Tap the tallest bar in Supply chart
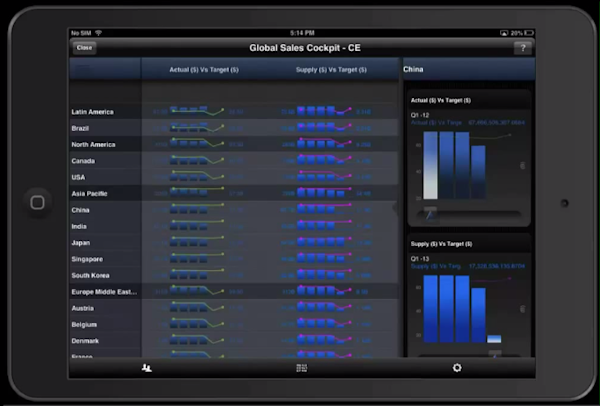The height and width of the screenshot is (406, 600). coord(431,310)
